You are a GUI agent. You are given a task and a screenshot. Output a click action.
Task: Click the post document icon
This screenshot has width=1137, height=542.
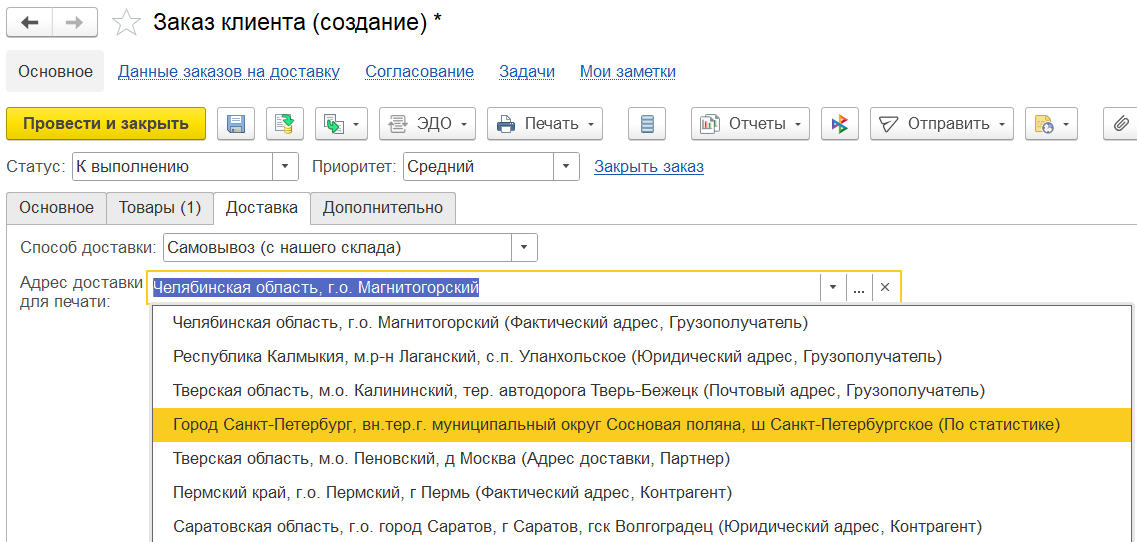(285, 124)
